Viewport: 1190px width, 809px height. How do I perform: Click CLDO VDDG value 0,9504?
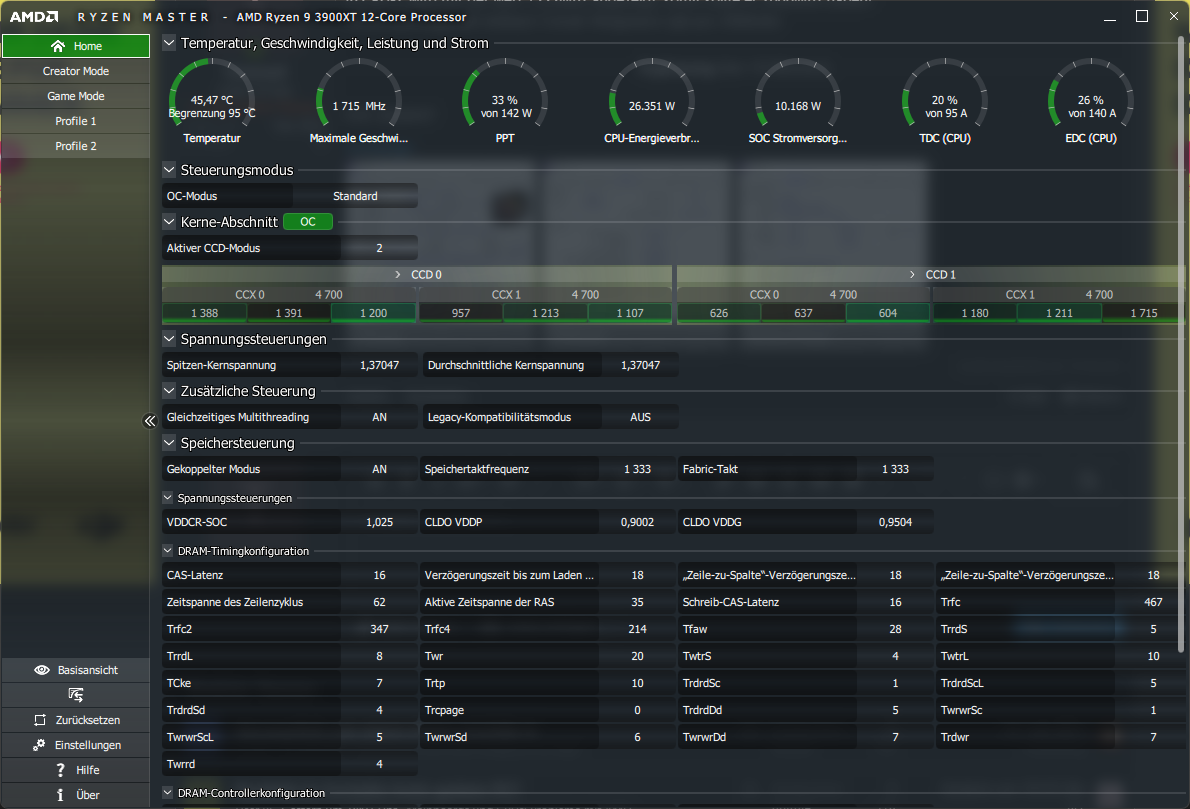(x=896, y=522)
